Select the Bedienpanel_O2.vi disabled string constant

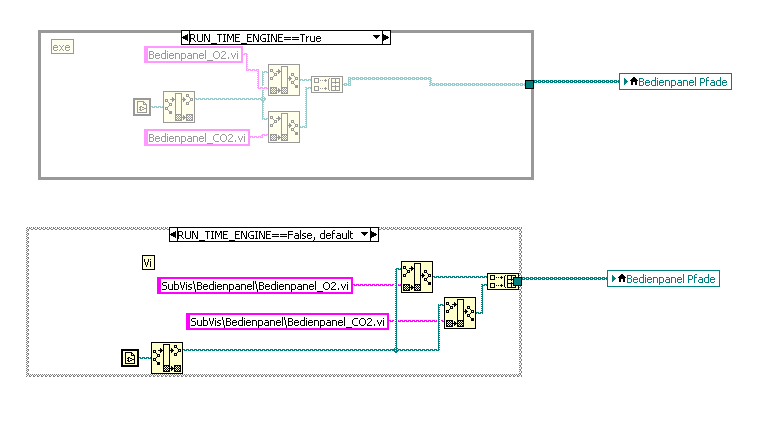tap(194, 55)
